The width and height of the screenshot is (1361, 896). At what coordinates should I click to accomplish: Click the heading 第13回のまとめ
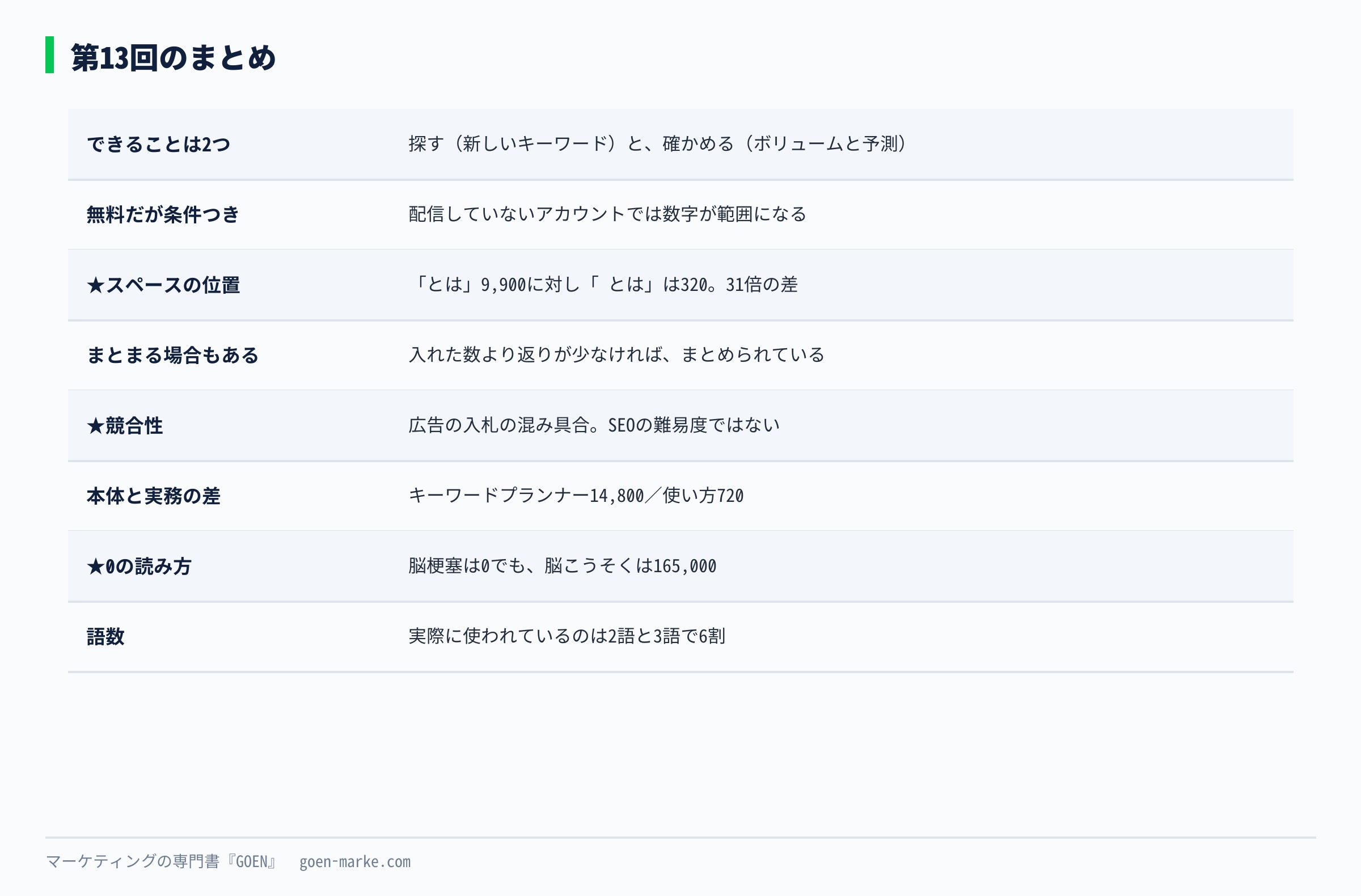[x=174, y=58]
